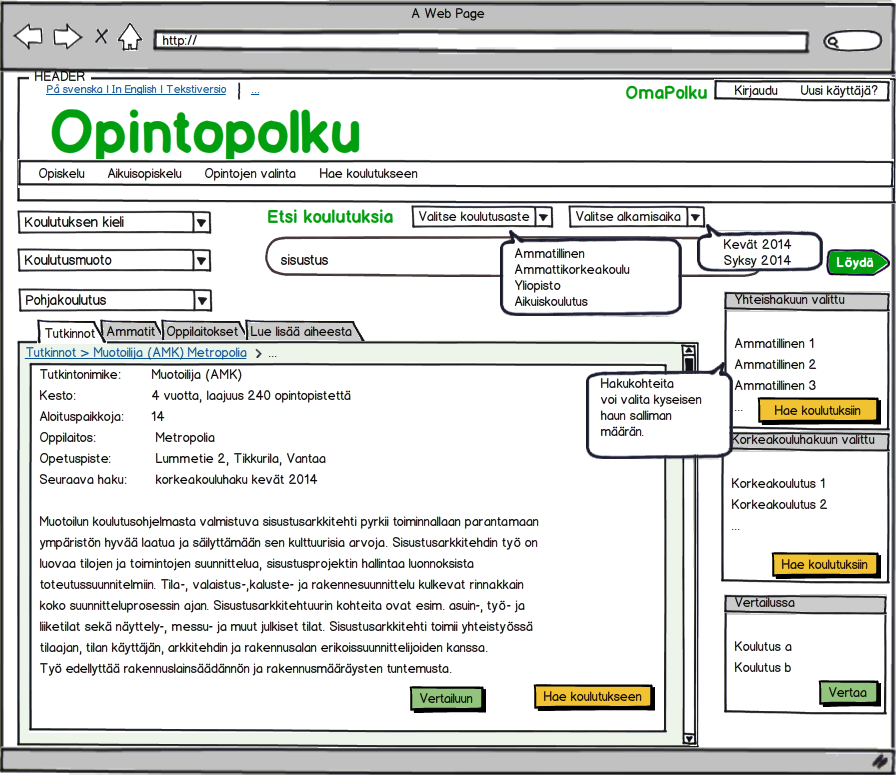The height and width of the screenshot is (775, 896).
Task: Click the Metropolia oppilaitos value
Action: point(185,438)
